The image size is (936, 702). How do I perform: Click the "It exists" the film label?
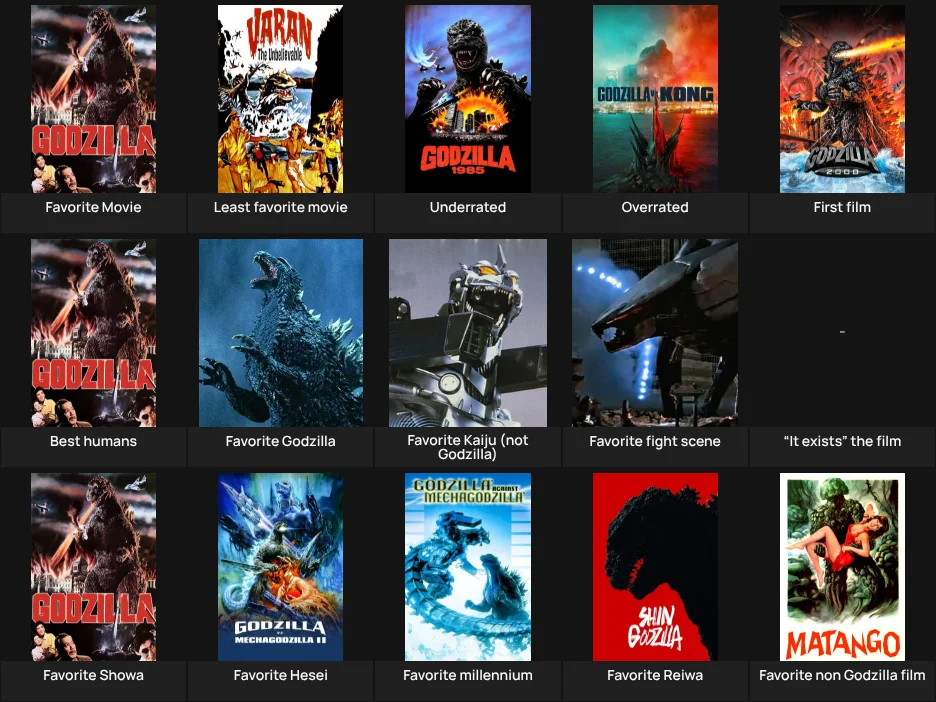[x=842, y=441]
